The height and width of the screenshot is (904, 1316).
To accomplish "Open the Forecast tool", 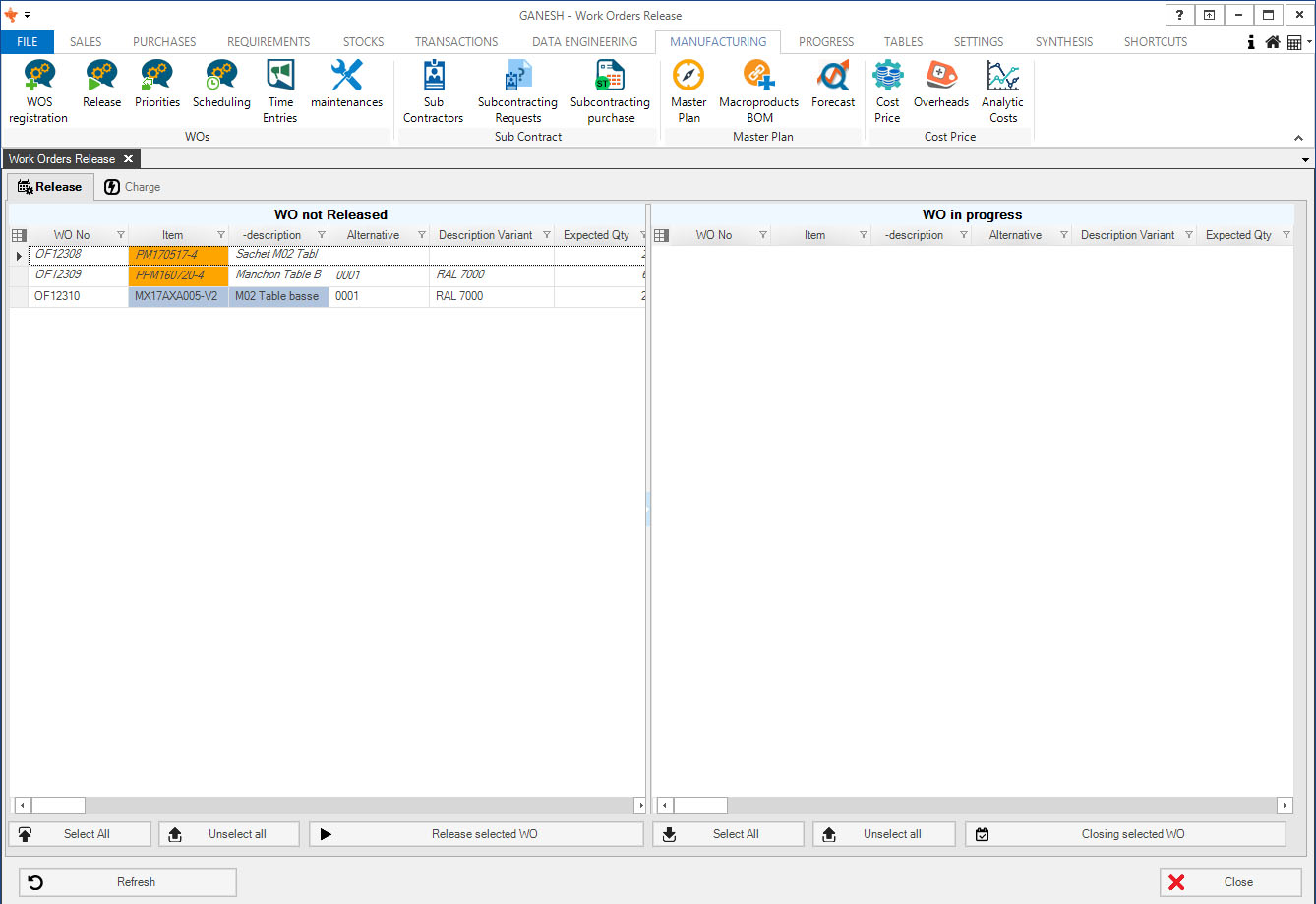I will point(833,85).
